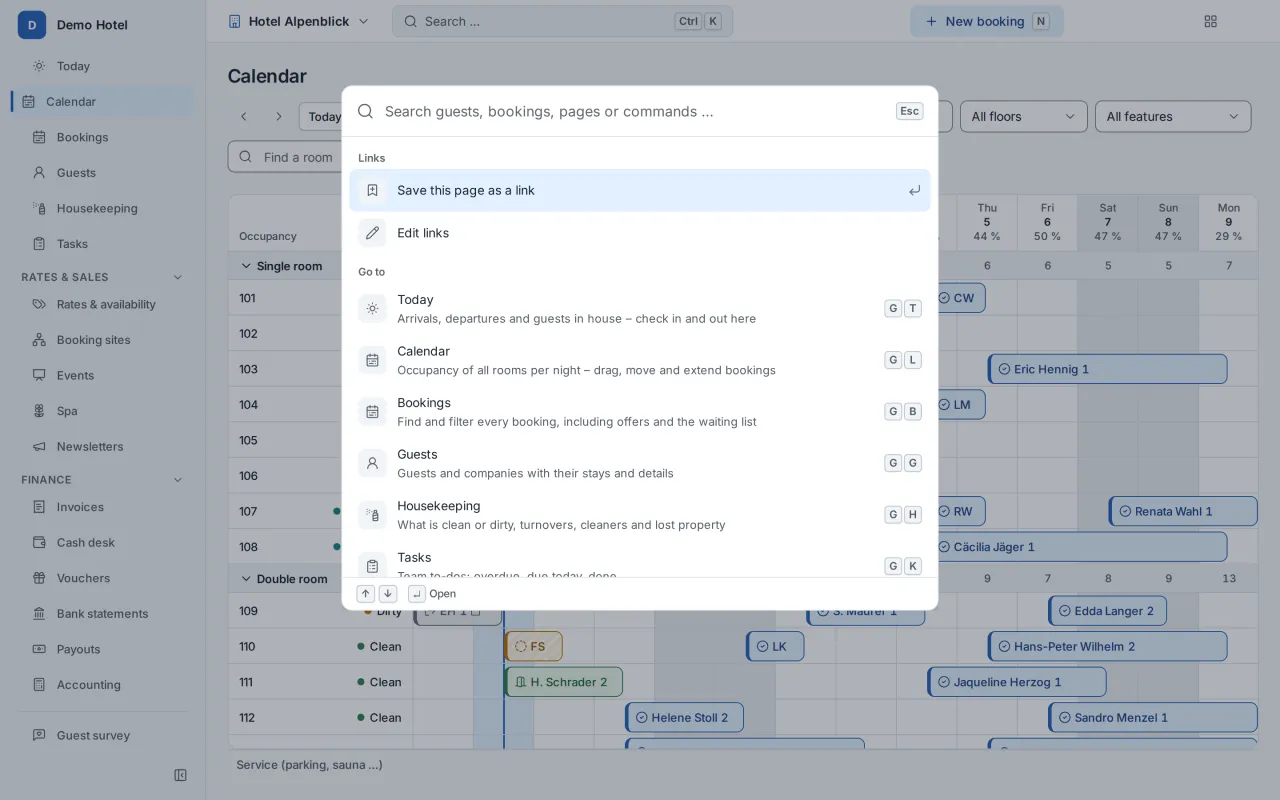1280x800 pixels.
Task: Open Tasks in the left sidebar
Action: pyautogui.click(x=104, y=244)
